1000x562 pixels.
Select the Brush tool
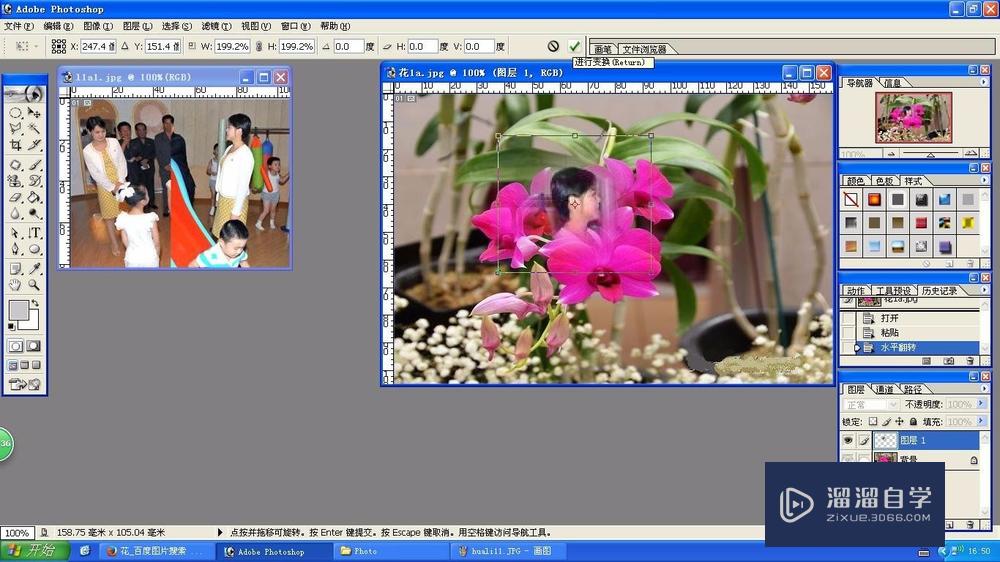(x=34, y=165)
